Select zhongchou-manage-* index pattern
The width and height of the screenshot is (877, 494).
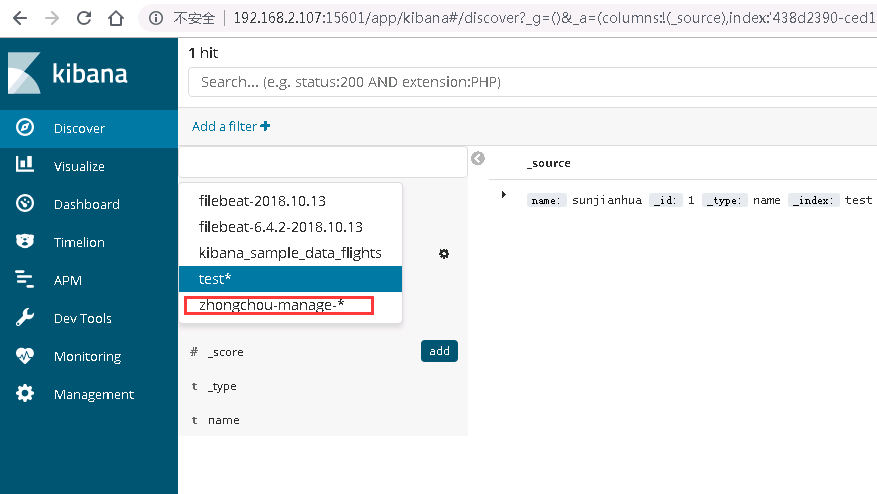coord(290,305)
